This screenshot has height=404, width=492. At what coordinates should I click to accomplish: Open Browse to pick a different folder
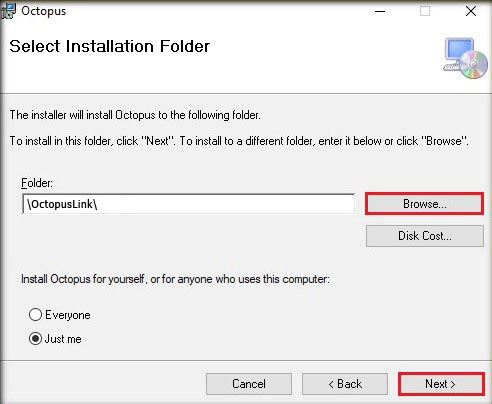coord(424,204)
